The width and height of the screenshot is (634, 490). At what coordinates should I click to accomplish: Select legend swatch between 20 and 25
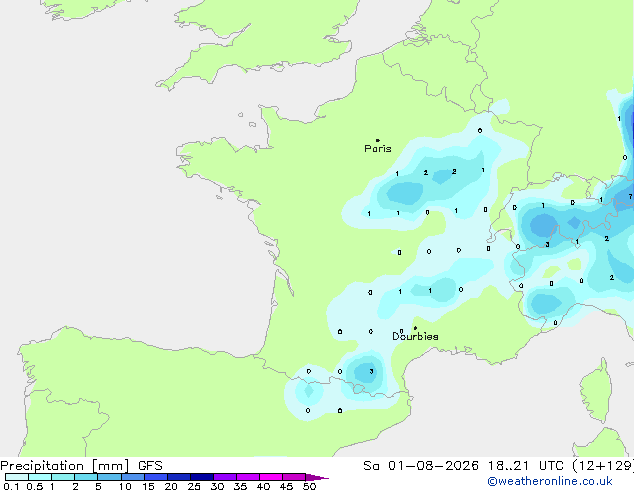tap(179, 477)
